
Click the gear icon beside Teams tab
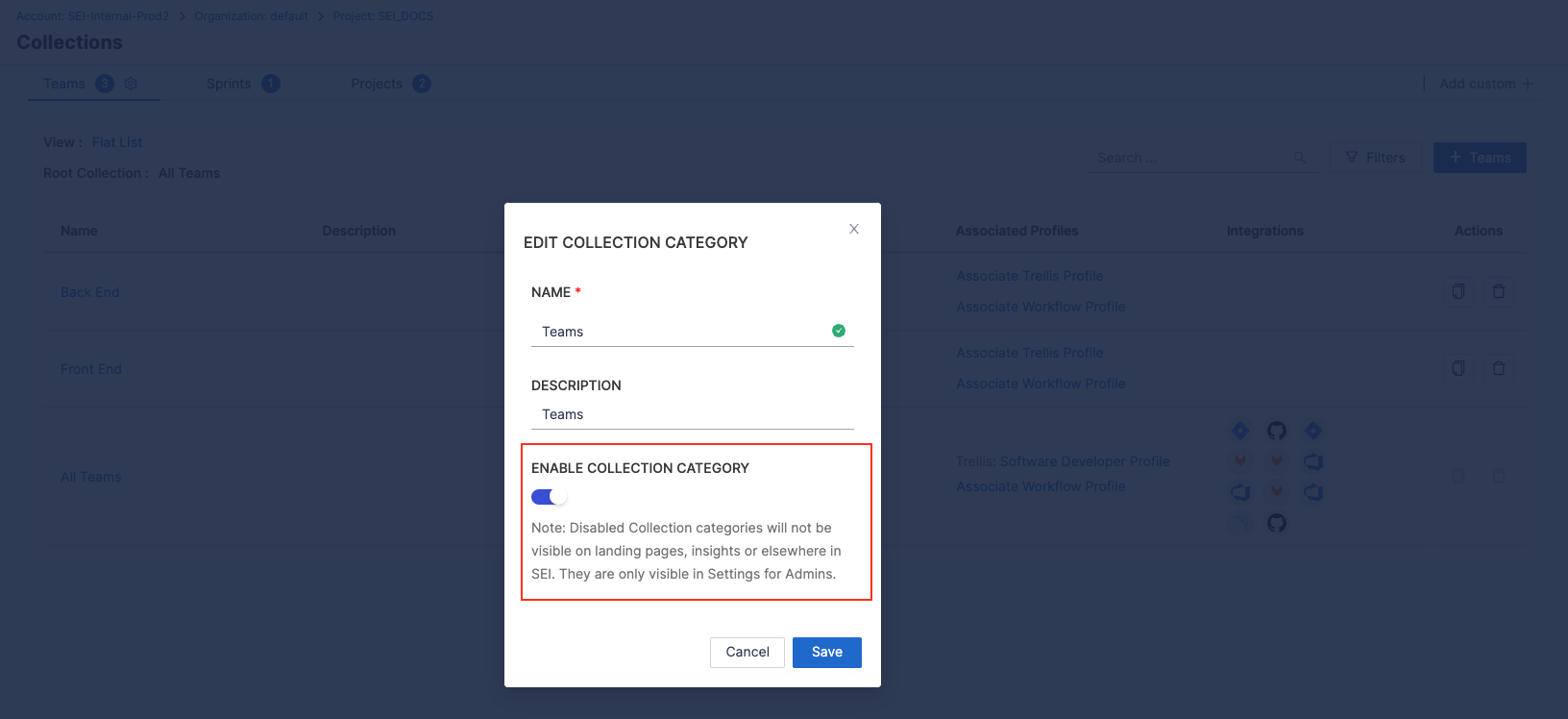click(x=131, y=84)
